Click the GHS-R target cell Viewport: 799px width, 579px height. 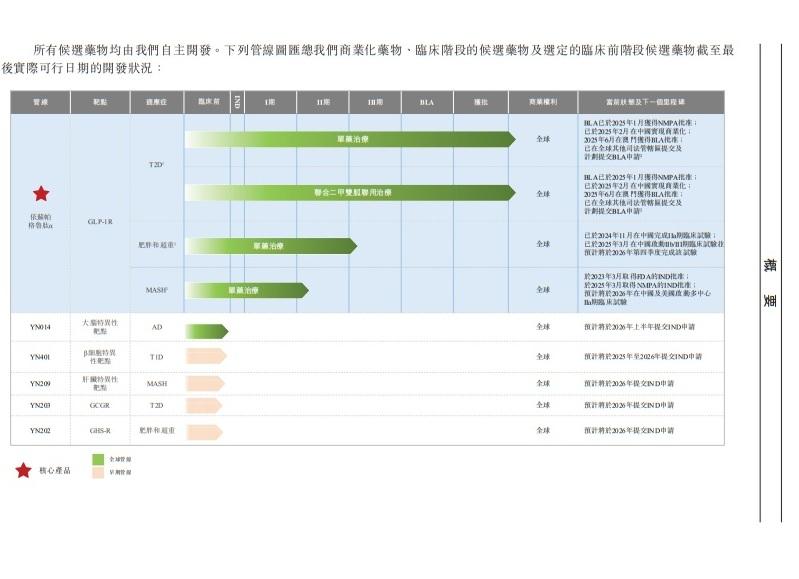pyautogui.click(x=99, y=431)
